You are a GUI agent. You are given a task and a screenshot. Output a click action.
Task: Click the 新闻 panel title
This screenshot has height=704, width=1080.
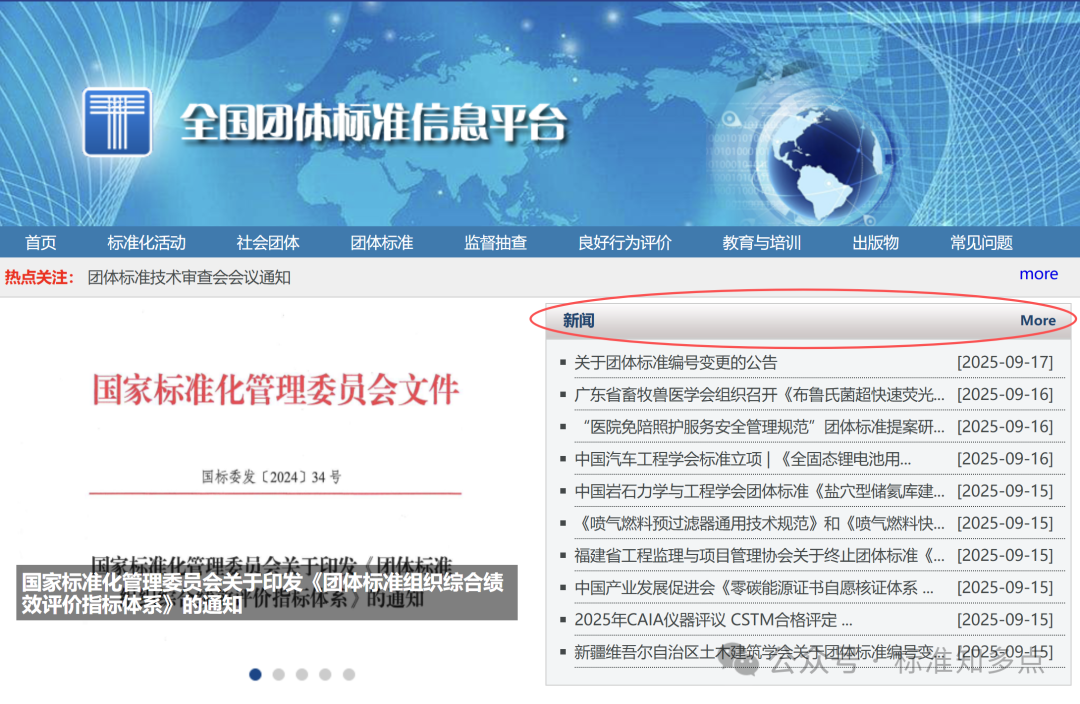579,320
